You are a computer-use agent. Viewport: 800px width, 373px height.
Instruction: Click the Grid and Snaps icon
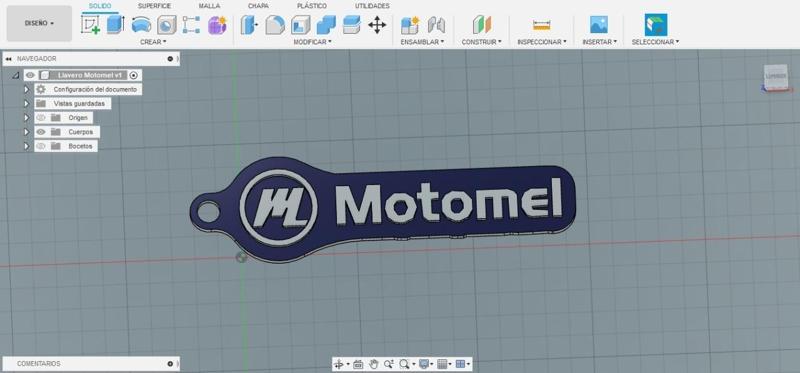click(x=442, y=364)
